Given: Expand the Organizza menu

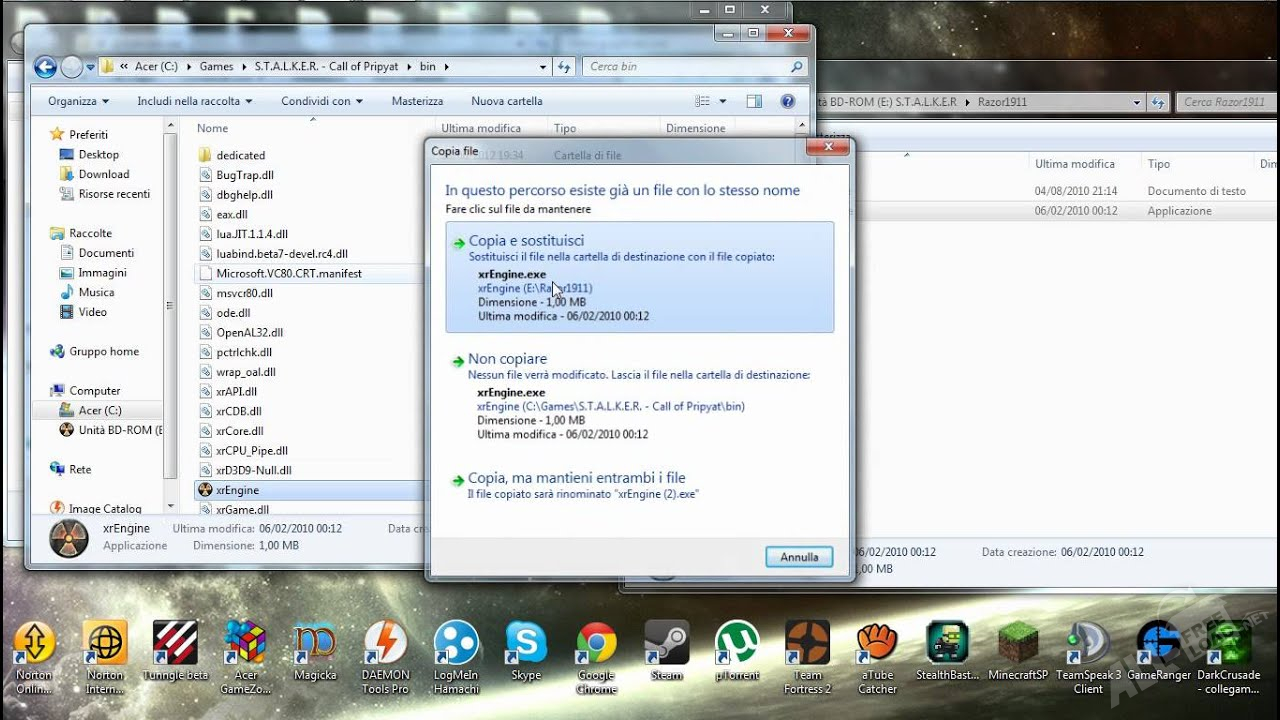Looking at the screenshot, I should coord(78,101).
